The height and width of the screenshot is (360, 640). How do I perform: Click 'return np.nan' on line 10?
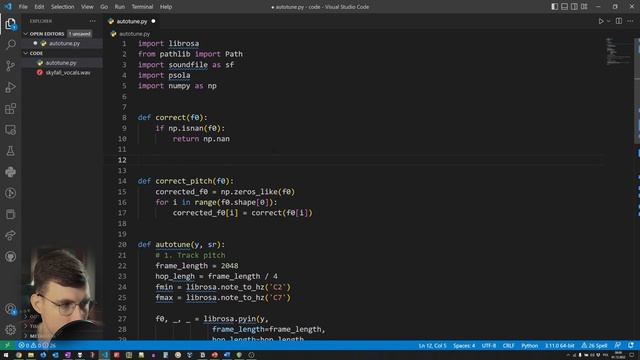point(201,139)
